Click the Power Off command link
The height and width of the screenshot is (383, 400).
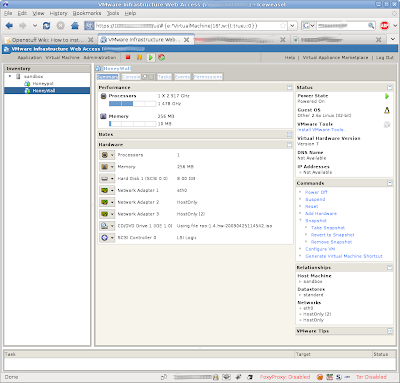pyautogui.click(x=316, y=192)
